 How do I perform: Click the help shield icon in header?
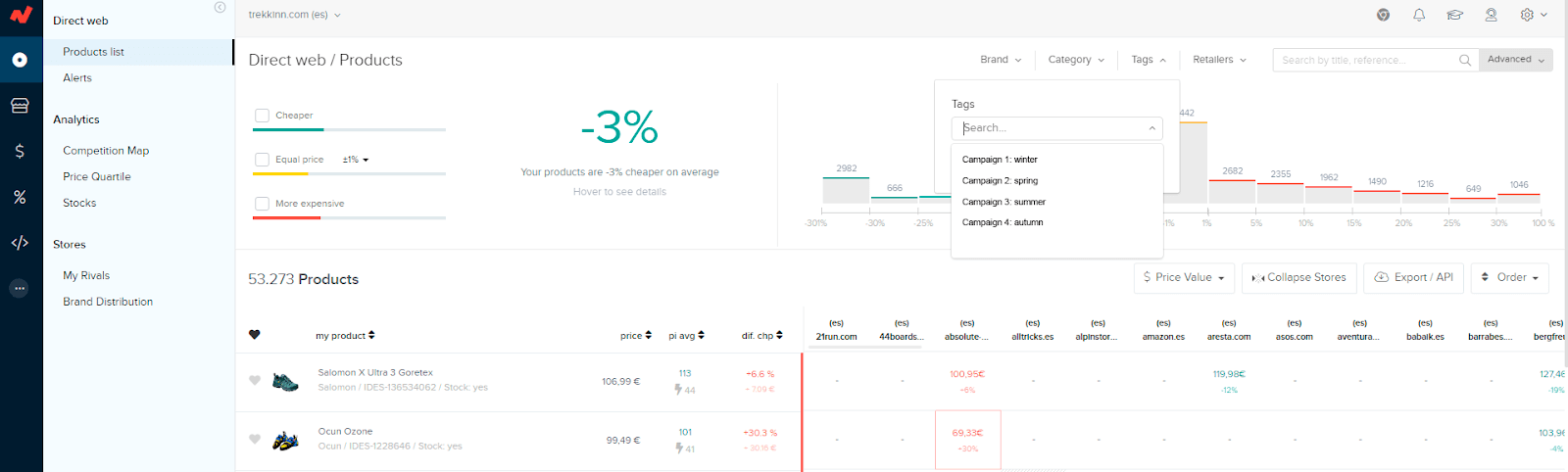pos(1383,15)
